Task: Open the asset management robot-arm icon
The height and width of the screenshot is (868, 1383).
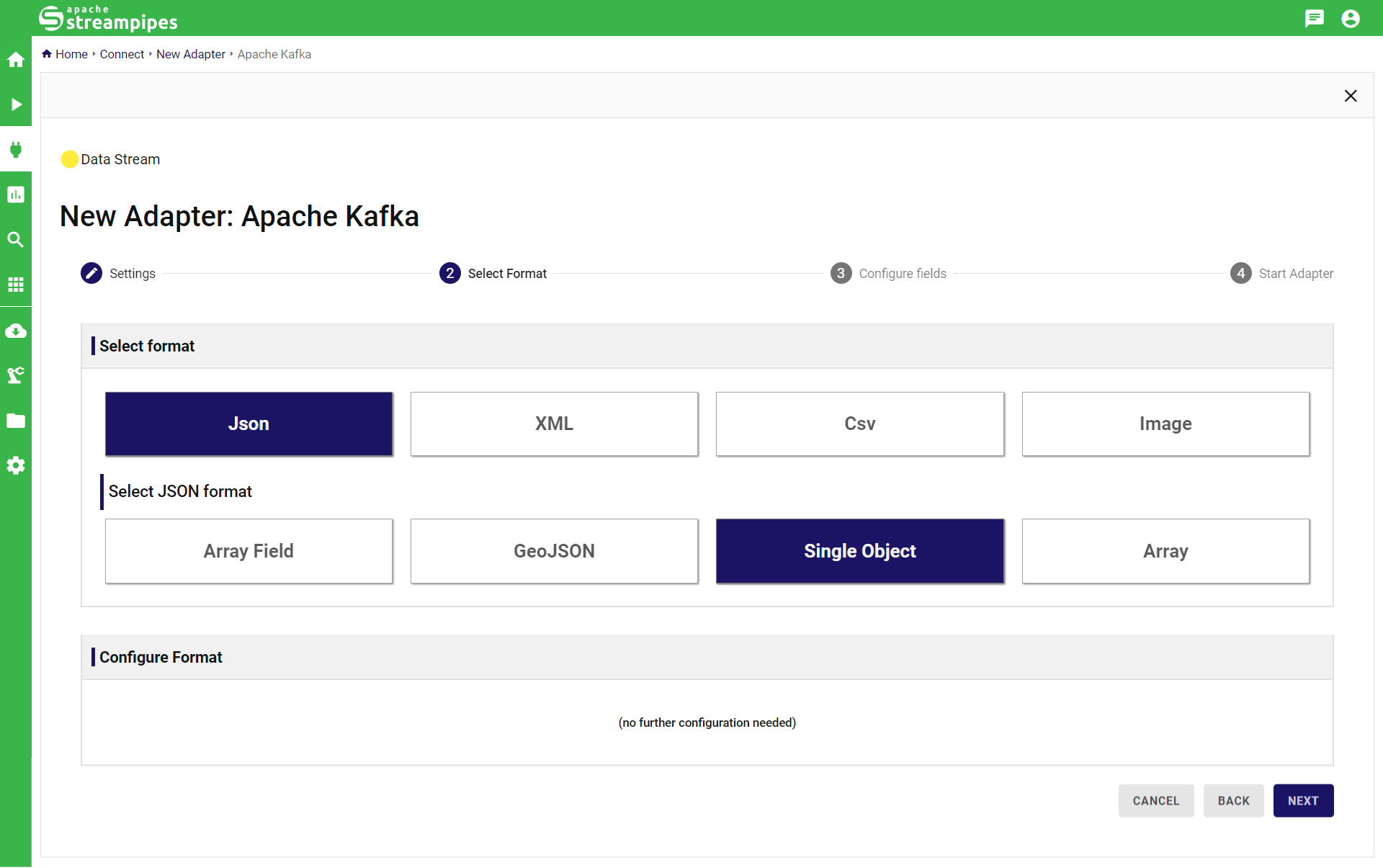Action: pyautogui.click(x=16, y=375)
